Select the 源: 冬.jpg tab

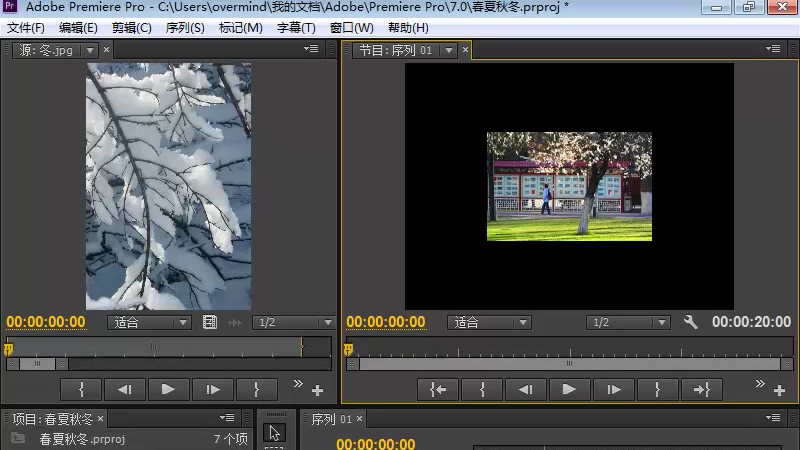pos(46,51)
